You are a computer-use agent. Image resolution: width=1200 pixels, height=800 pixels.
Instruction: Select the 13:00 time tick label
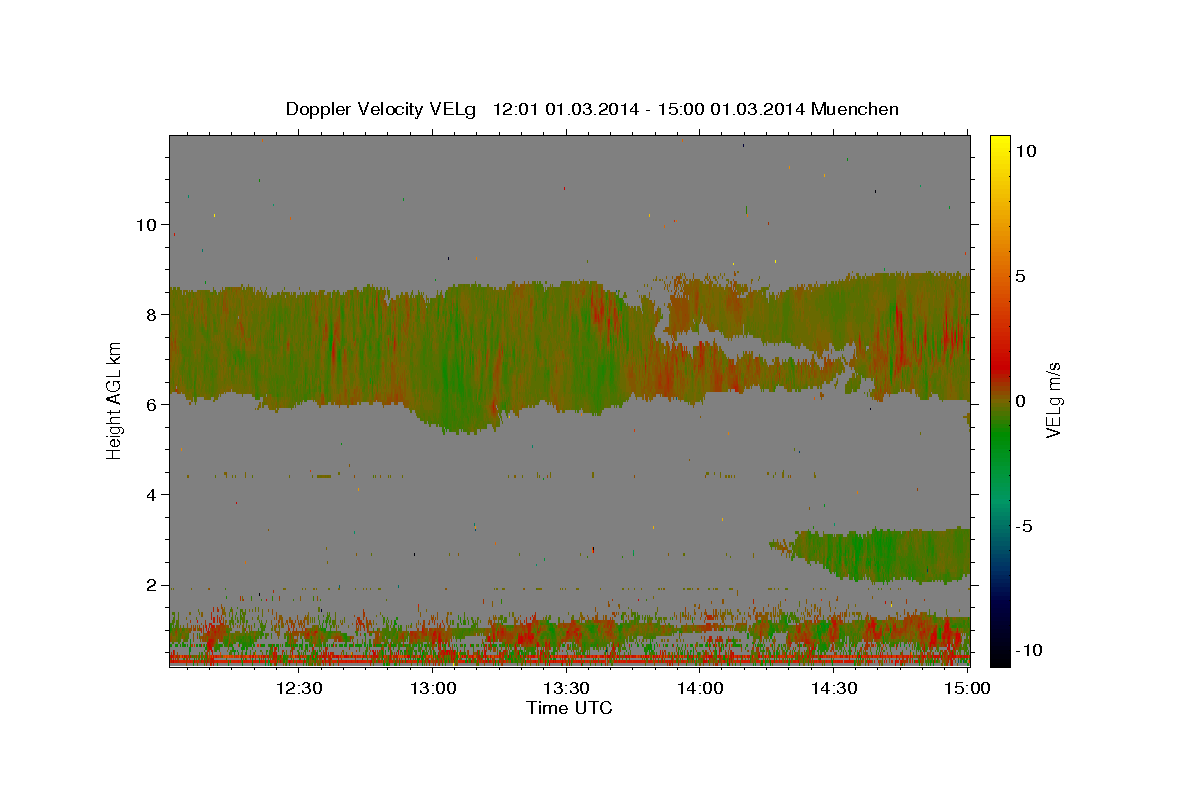click(x=433, y=688)
